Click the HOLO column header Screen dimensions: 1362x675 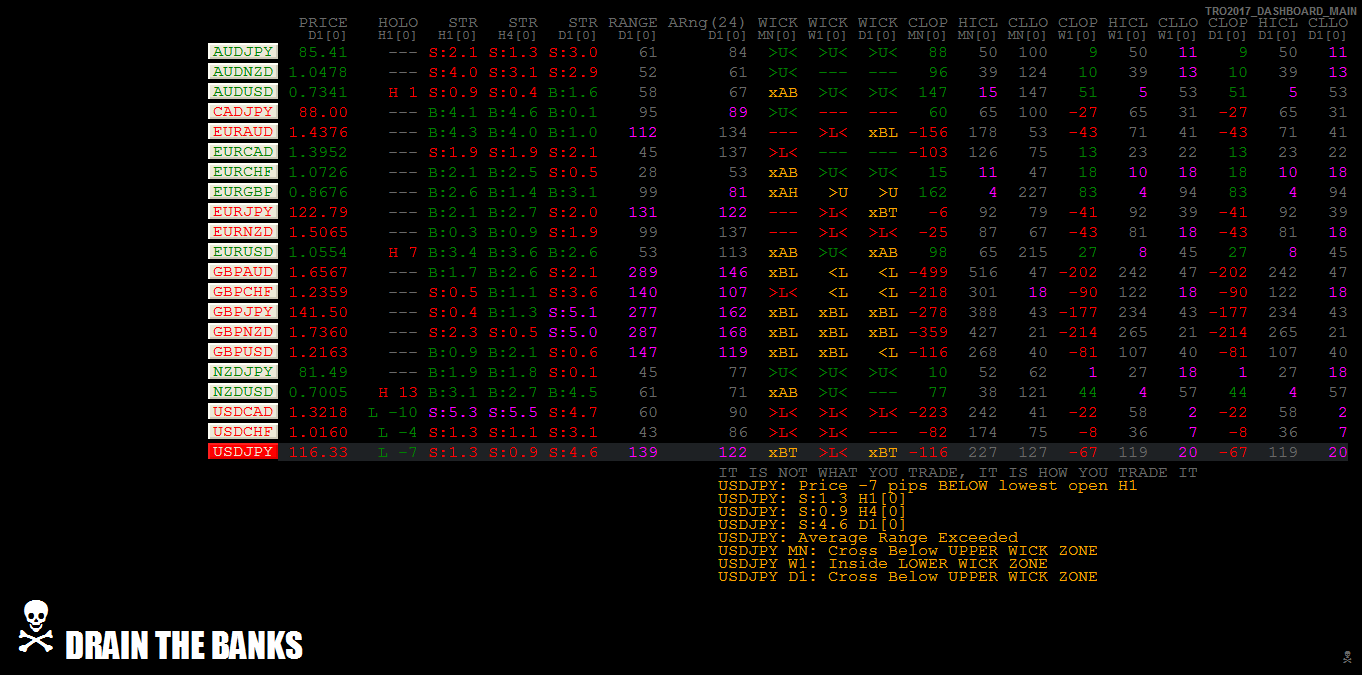[398, 22]
